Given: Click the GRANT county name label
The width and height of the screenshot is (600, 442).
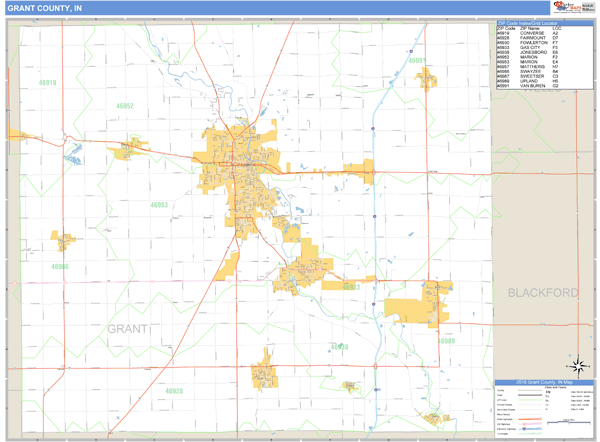Looking at the screenshot, I should tap(127, 329).
